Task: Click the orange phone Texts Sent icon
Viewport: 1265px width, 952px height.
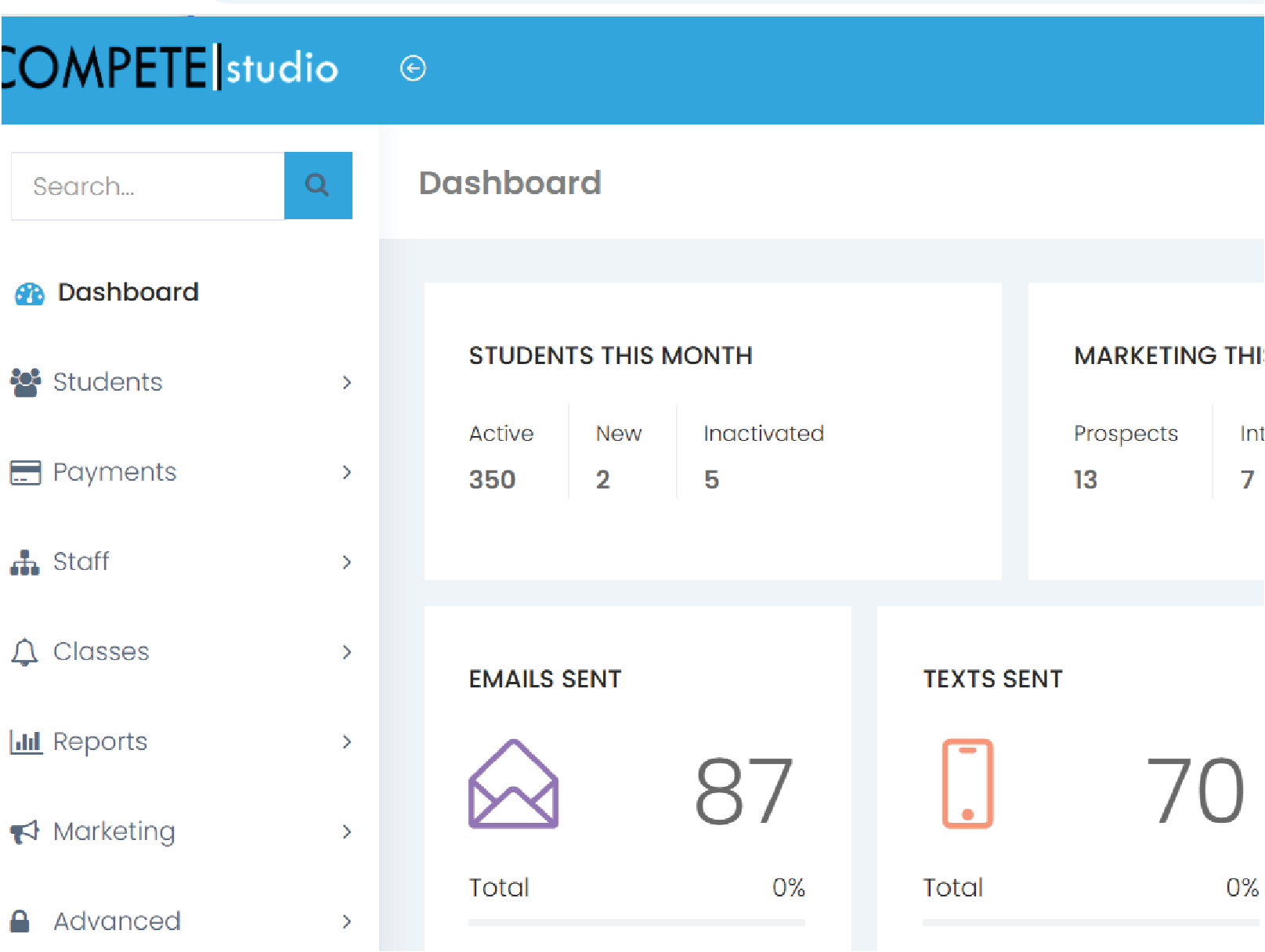Action: tap(967, 783)
